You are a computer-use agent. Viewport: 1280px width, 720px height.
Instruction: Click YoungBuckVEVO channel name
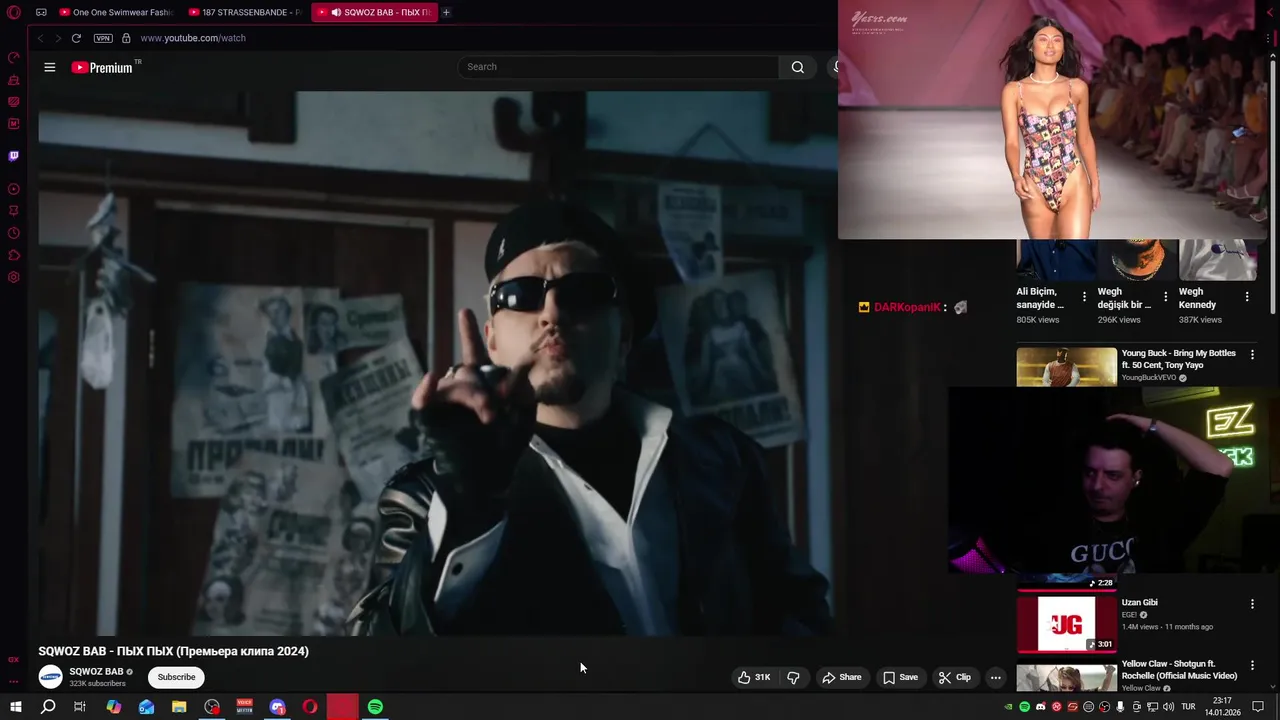[1149, 378]
